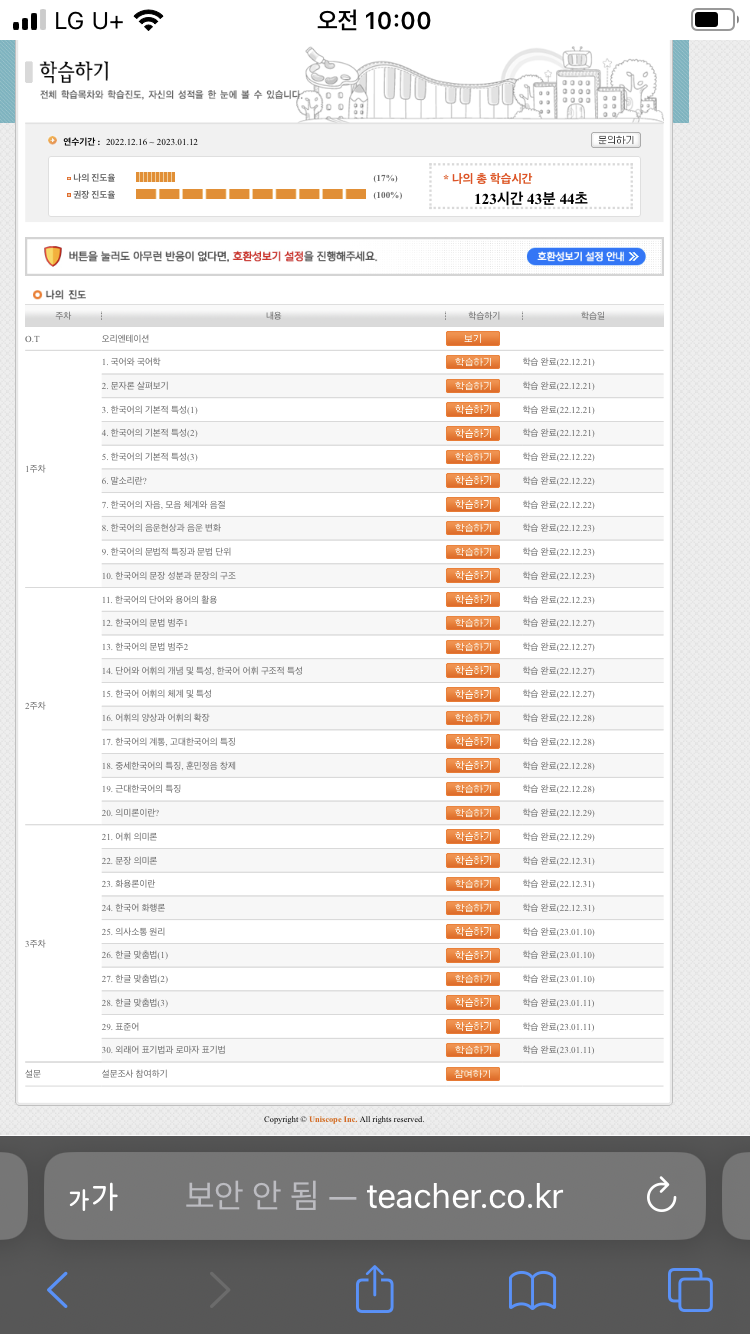Screen dimensions: 750x1334
Task: Open Safari tabs overview icon
Action: click(x=689, y=1290)
